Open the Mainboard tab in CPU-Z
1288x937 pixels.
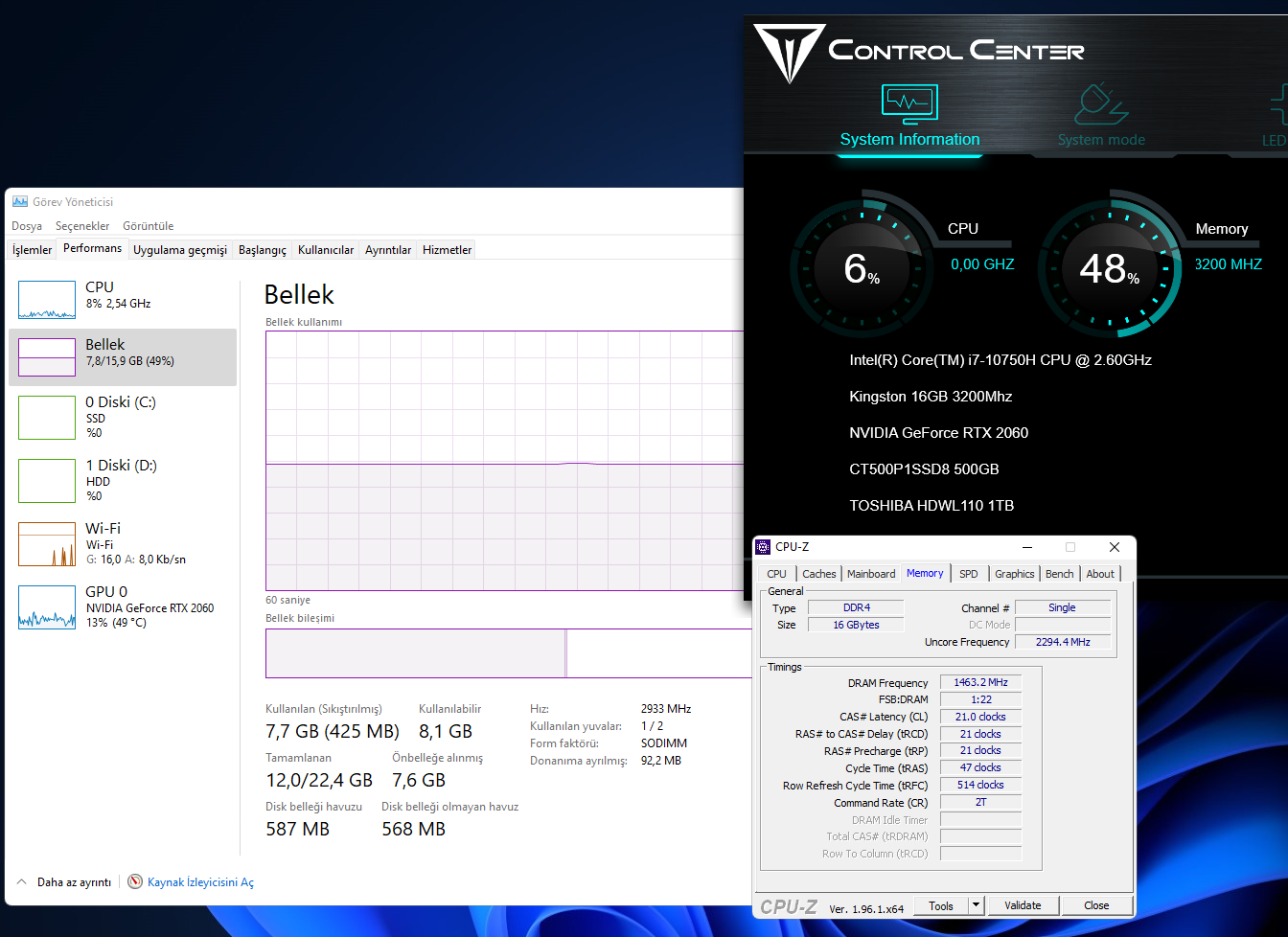(x=872, y=574)
